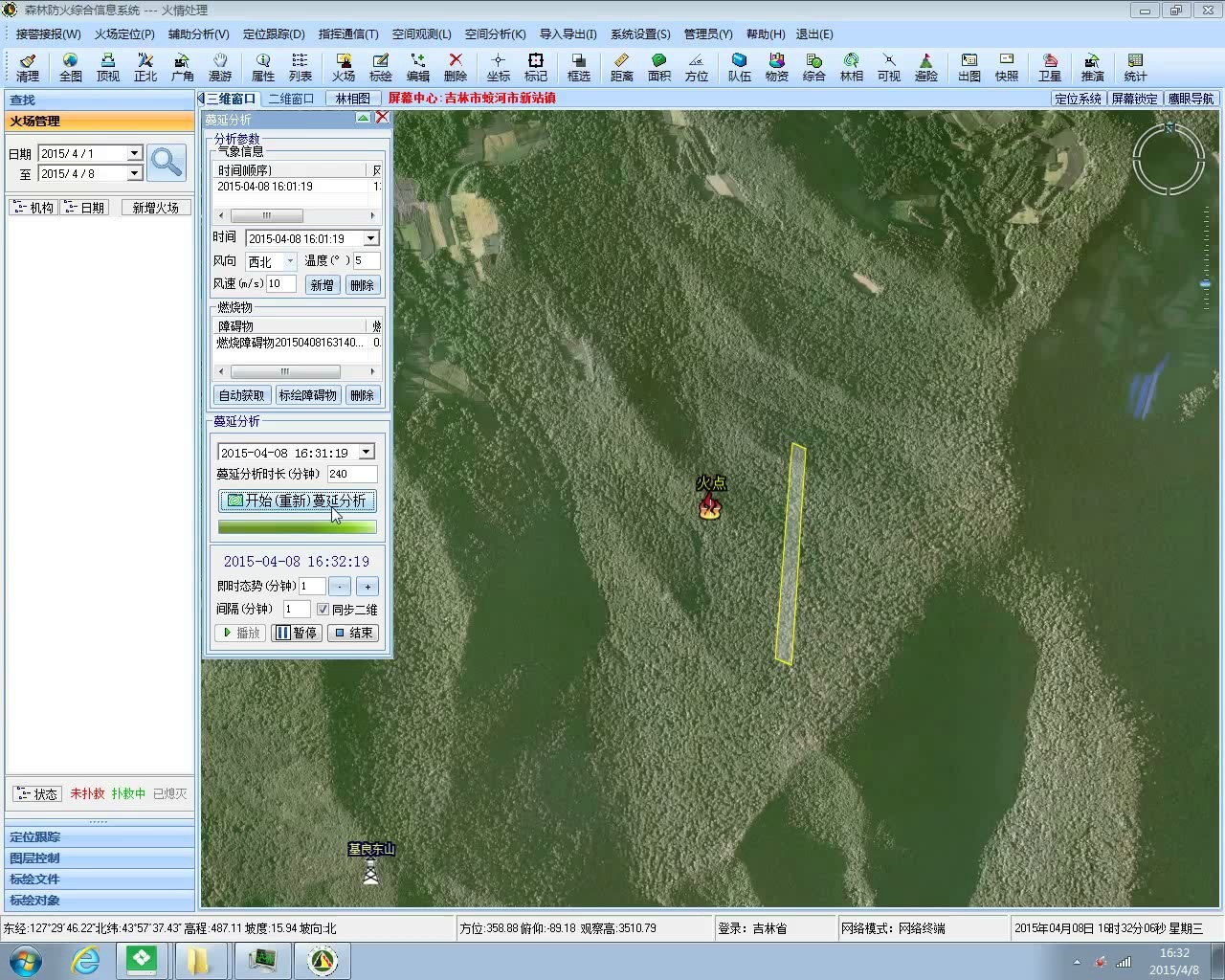The height and width of the screenshot is (980, 1225).
Task: Switch to the 二维窗口 tab
Action: tap(291, 99)
